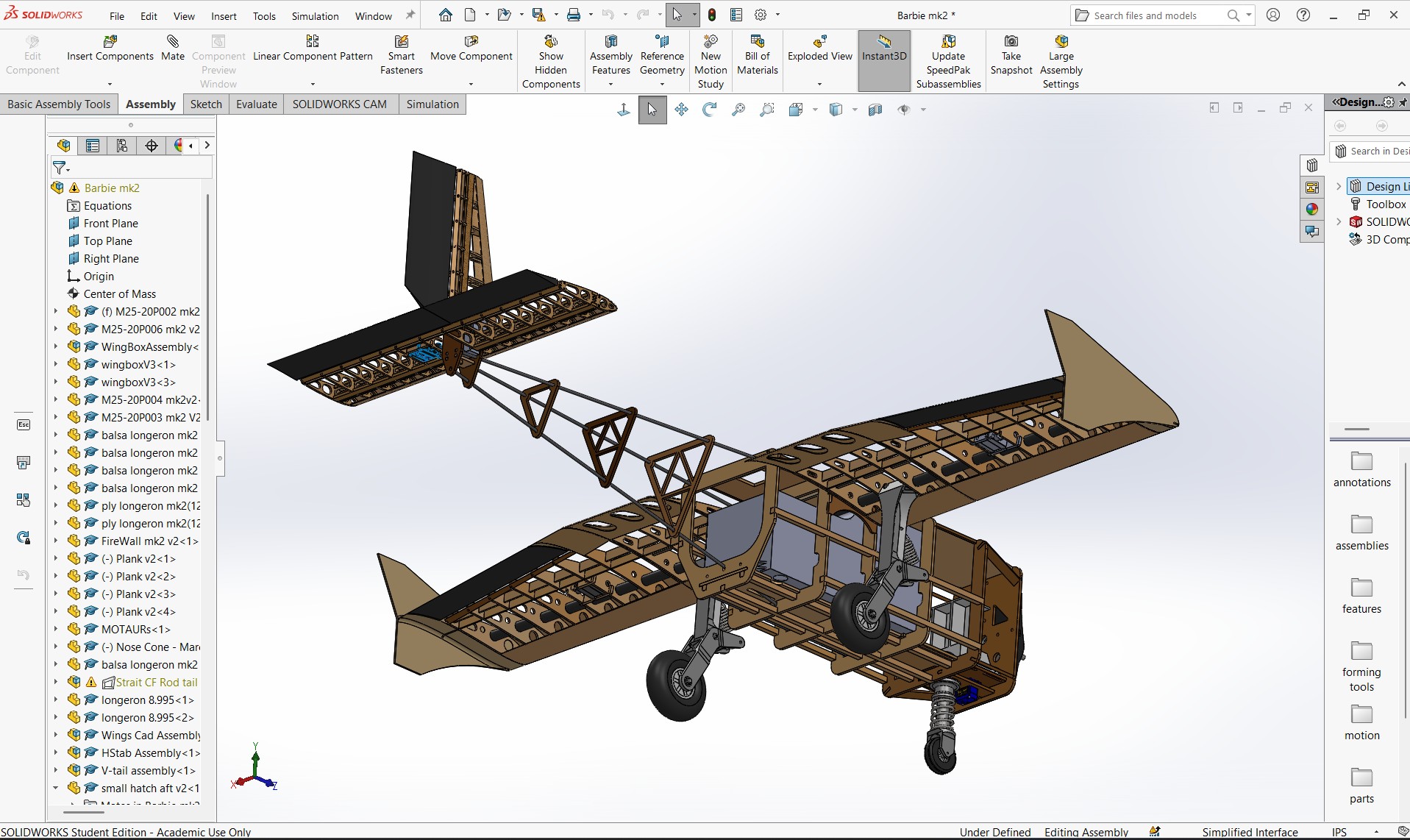The width and height of the screenshot is (1410, 840).
Task: Open Large Assembly Settings
Action: point(1061,62)
